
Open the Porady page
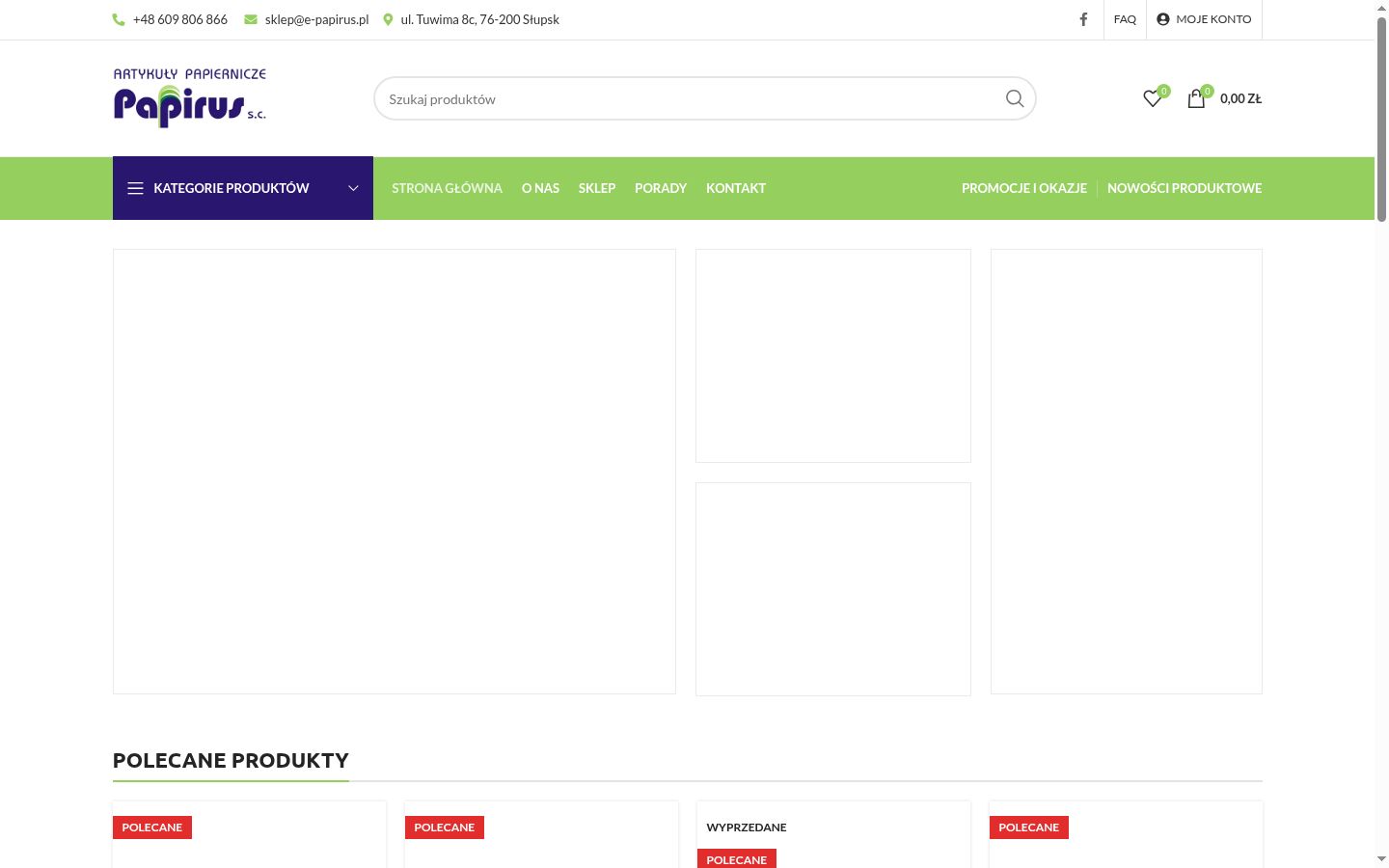pyautogui.click(x=661, y=188)
